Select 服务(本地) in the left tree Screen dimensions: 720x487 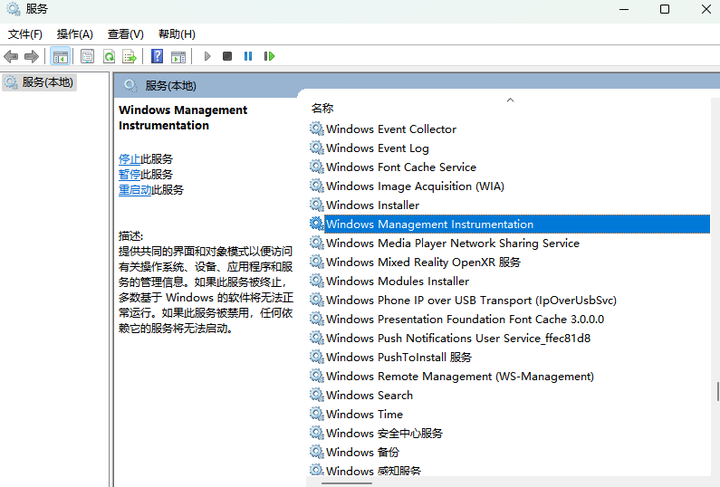[x=39, y=83]
